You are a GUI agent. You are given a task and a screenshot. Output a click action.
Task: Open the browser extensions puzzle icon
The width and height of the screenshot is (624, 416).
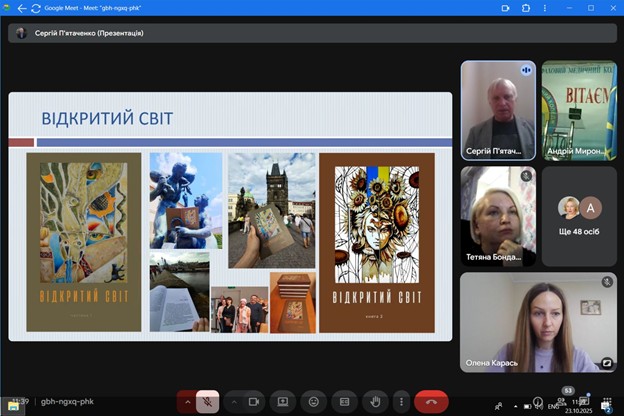point(526,8)
